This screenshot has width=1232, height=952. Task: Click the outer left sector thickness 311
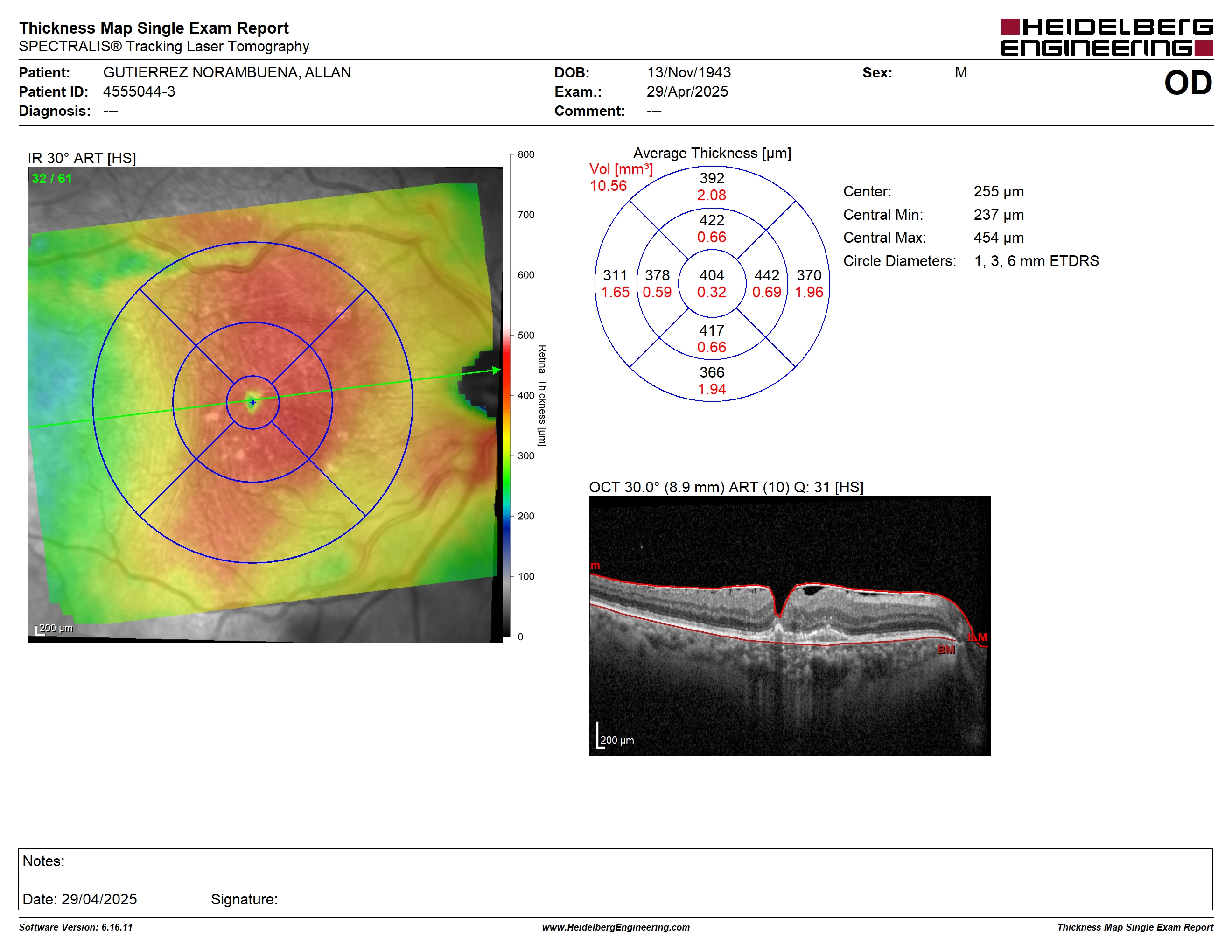click(x=615, y=275)
